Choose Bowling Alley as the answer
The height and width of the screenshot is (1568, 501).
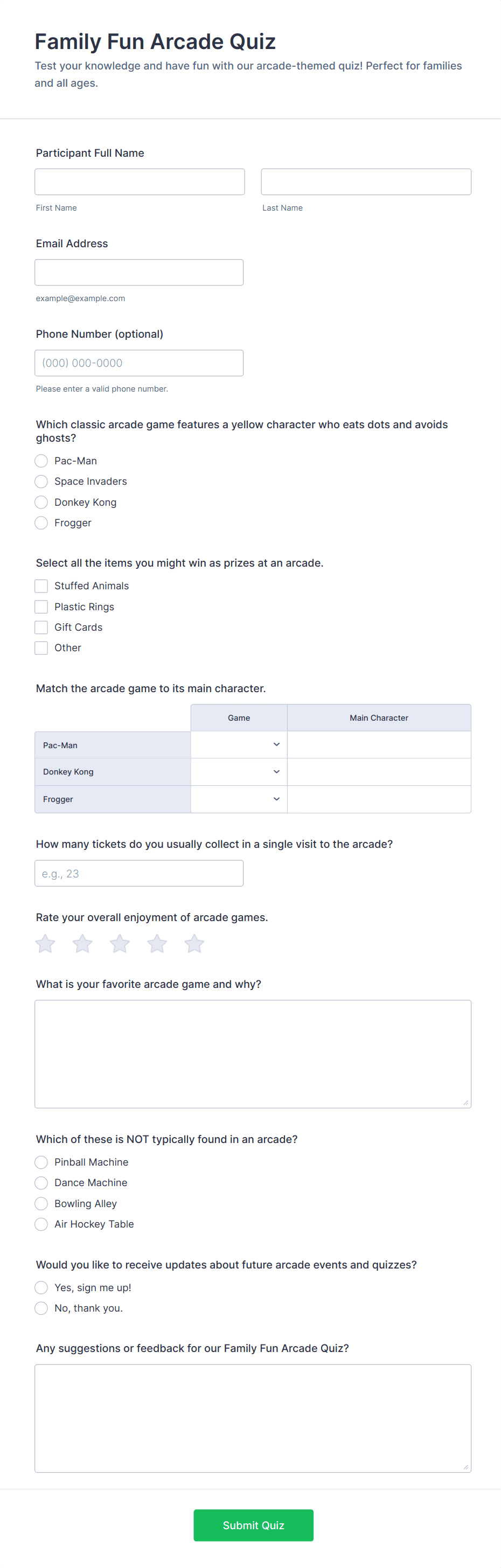click(41, 1203)
